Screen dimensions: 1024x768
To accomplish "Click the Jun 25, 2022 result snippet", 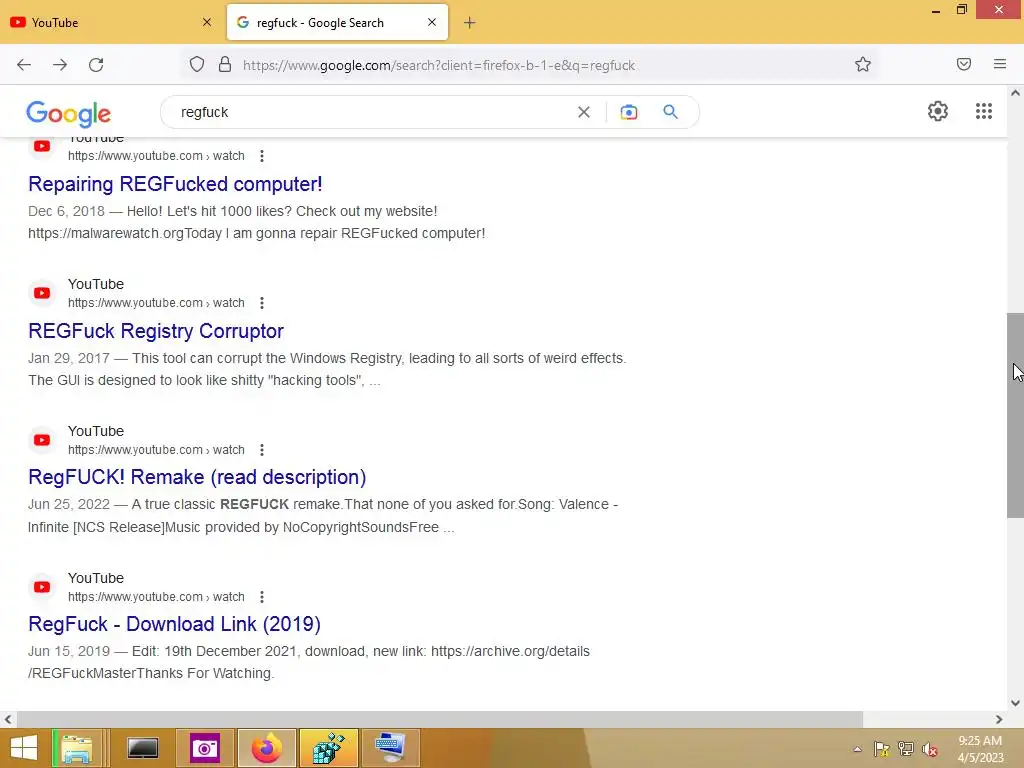I will (323, 516).
